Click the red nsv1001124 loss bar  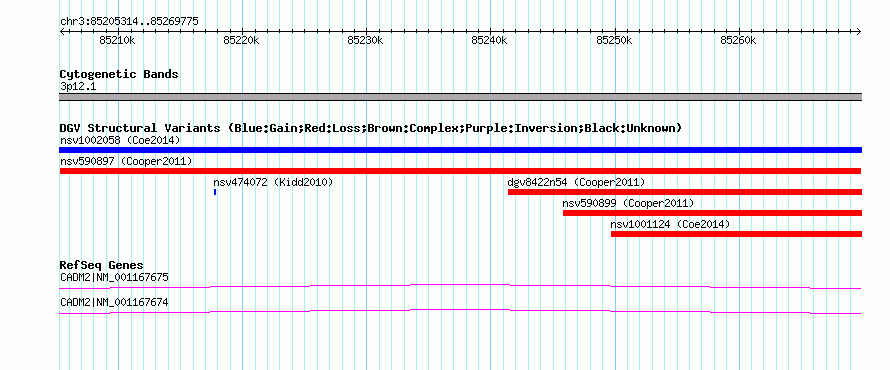(x=736, y=234)
